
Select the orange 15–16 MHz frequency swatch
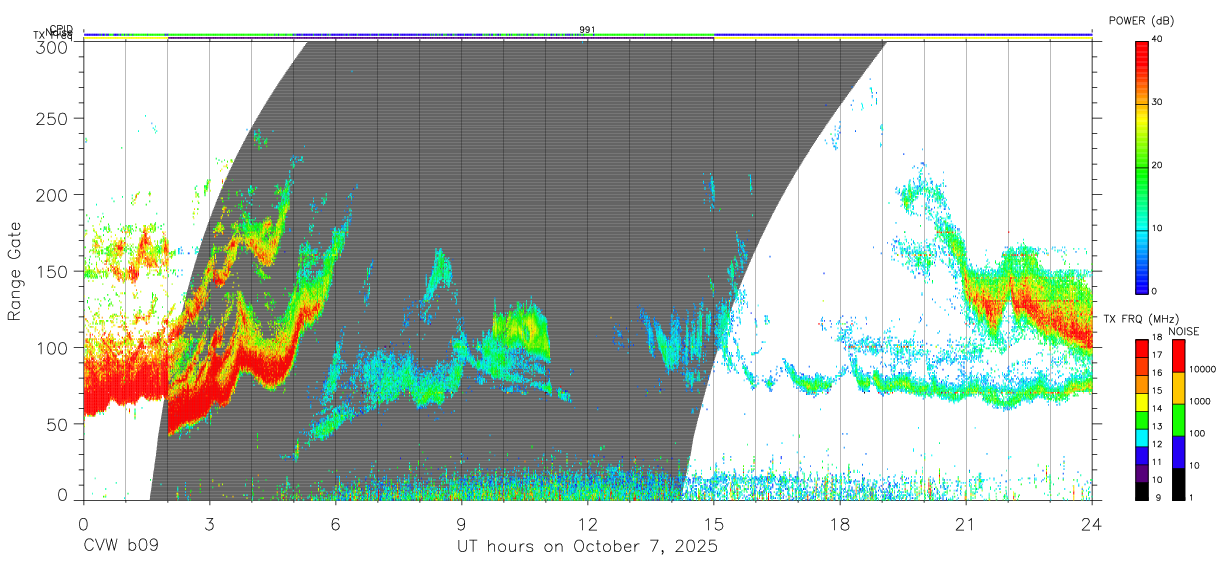1142,385
